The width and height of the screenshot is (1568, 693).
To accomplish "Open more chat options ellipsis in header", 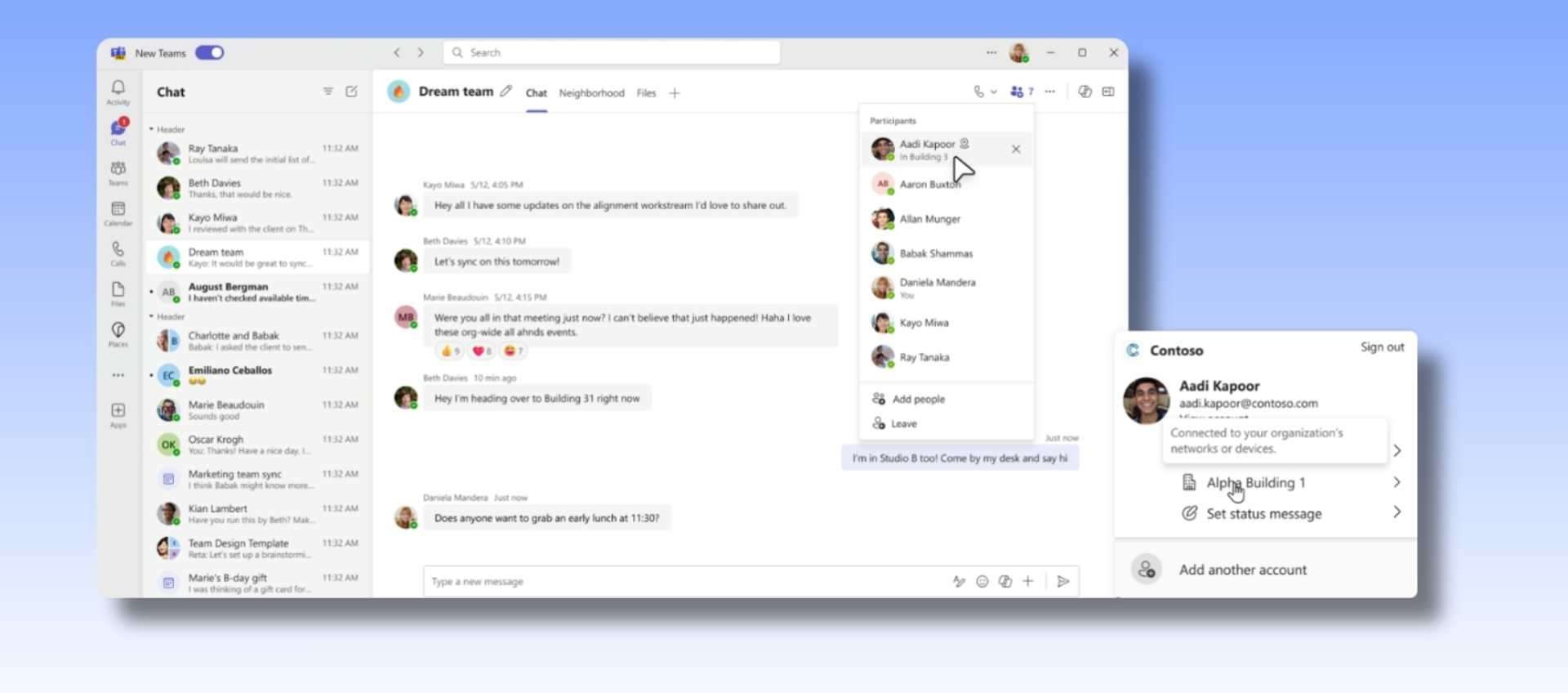I will pyautogui.click(x=1050, y=92).
